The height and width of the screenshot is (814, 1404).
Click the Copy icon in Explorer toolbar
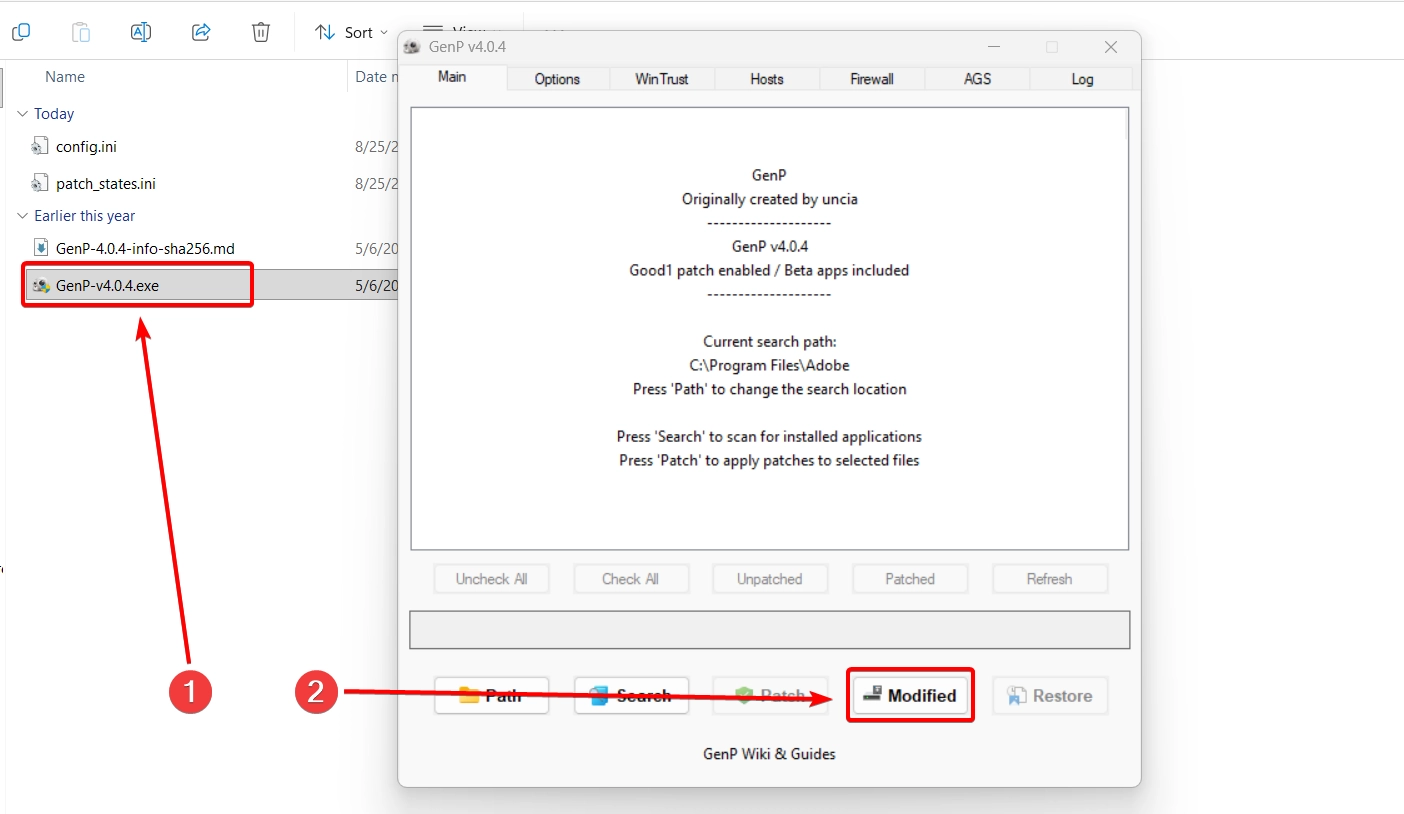[21, 32]
